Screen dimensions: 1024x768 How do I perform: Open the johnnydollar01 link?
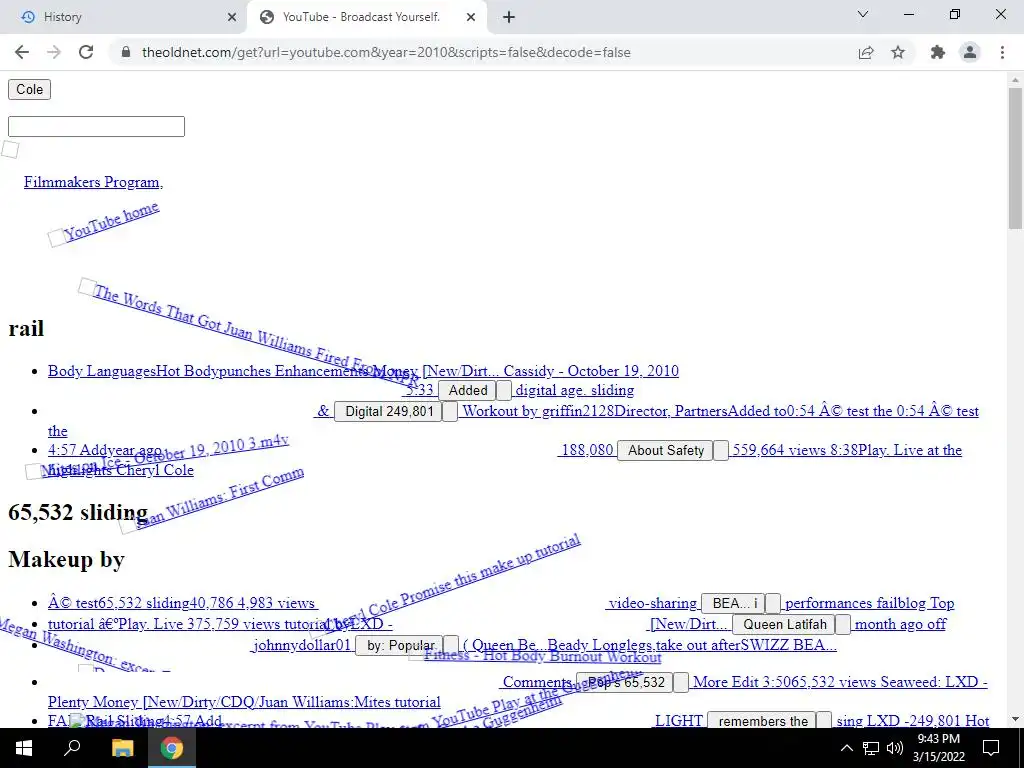pyautogui.click(x=302, y=645)
